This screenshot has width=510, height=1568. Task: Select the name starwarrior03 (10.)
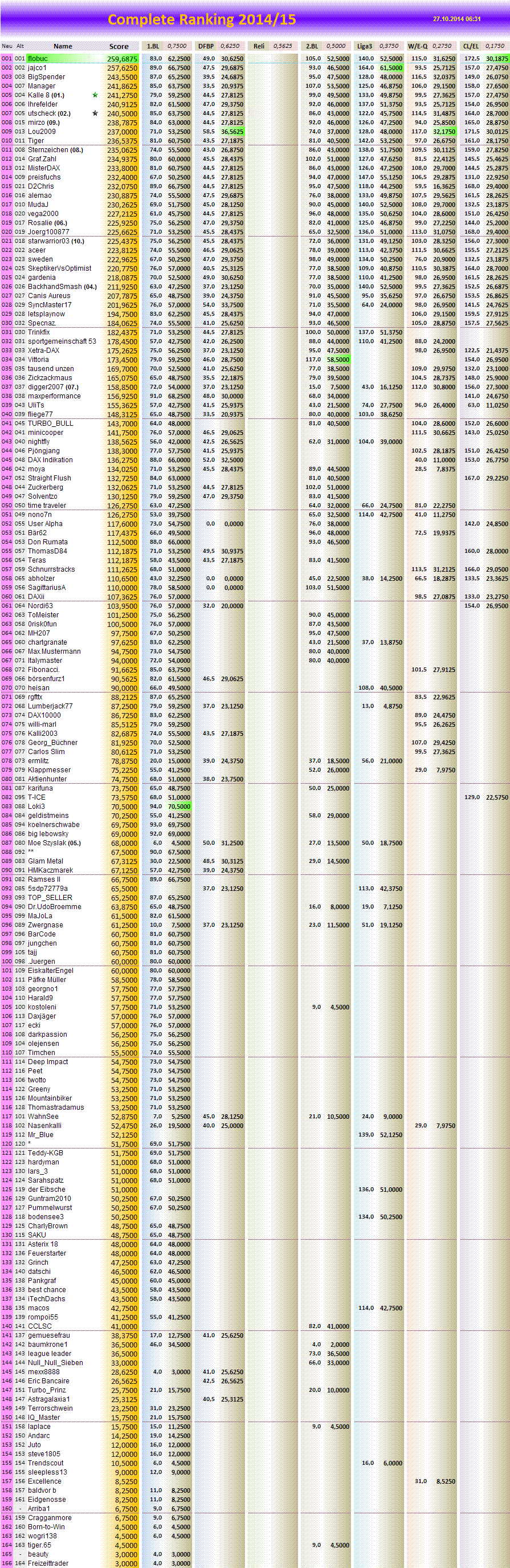tap(56, 241)
